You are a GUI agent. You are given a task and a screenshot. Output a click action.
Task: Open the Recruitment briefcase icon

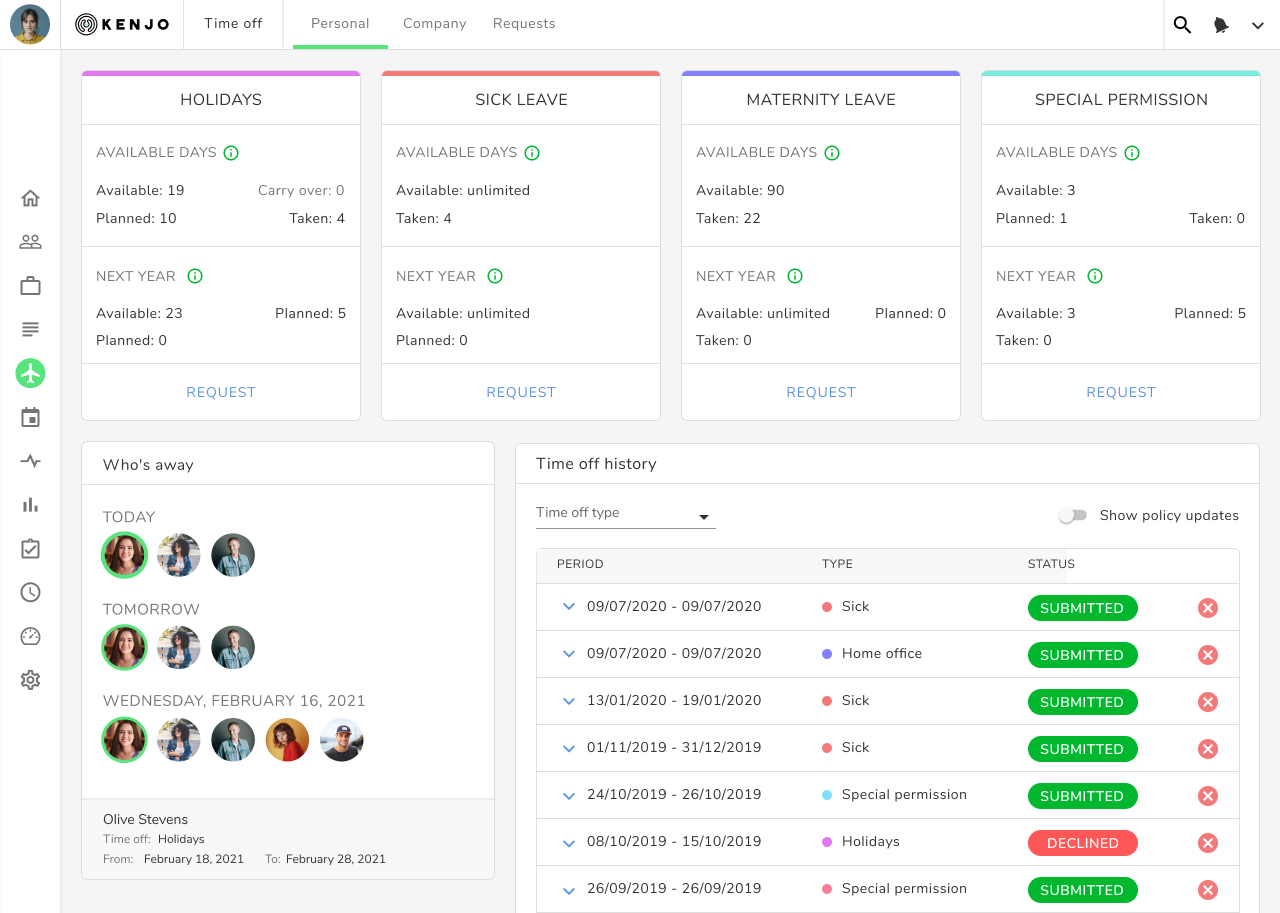point(30,285)
